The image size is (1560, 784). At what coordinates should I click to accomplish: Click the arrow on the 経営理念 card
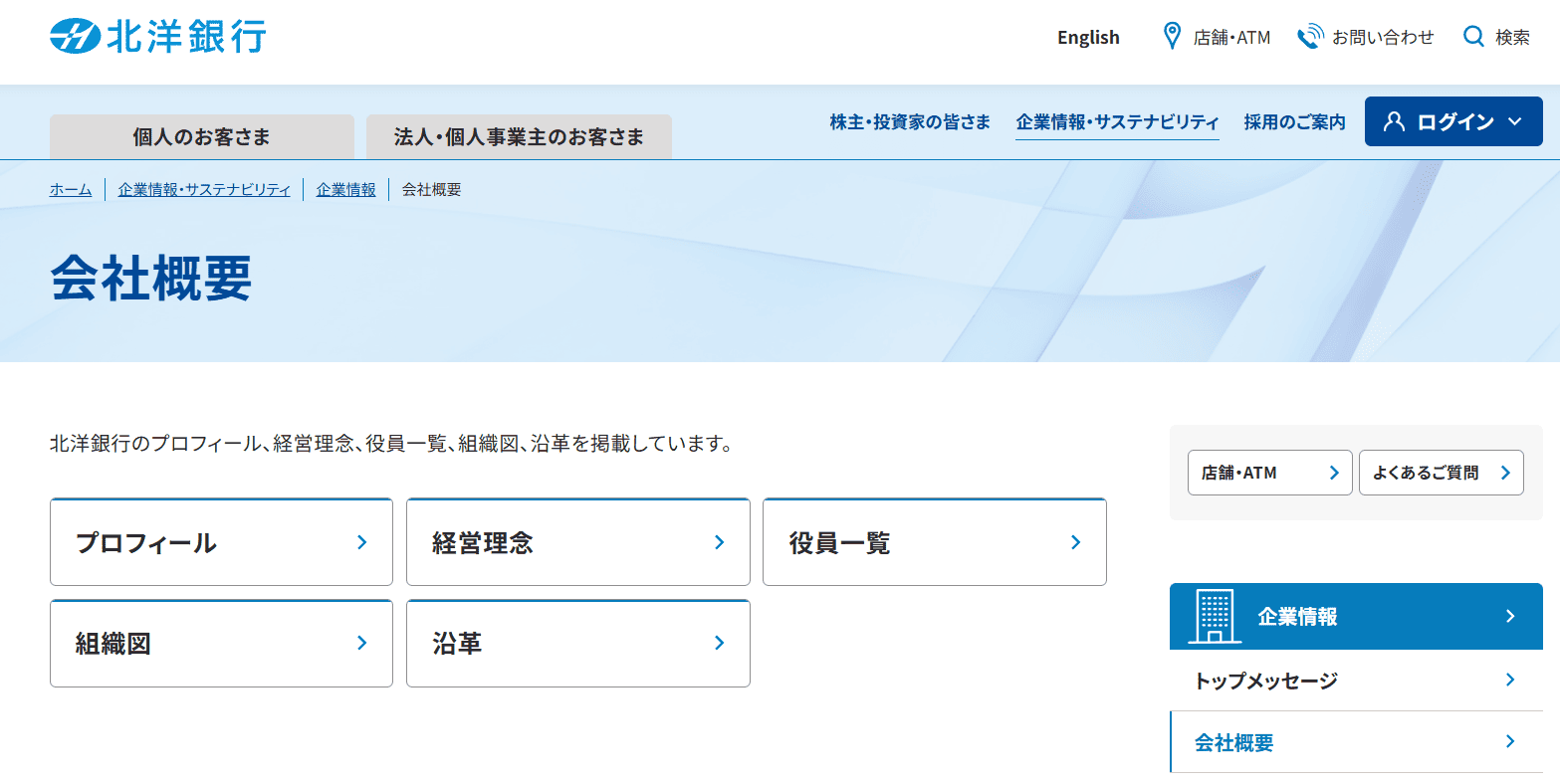(720, 542)
